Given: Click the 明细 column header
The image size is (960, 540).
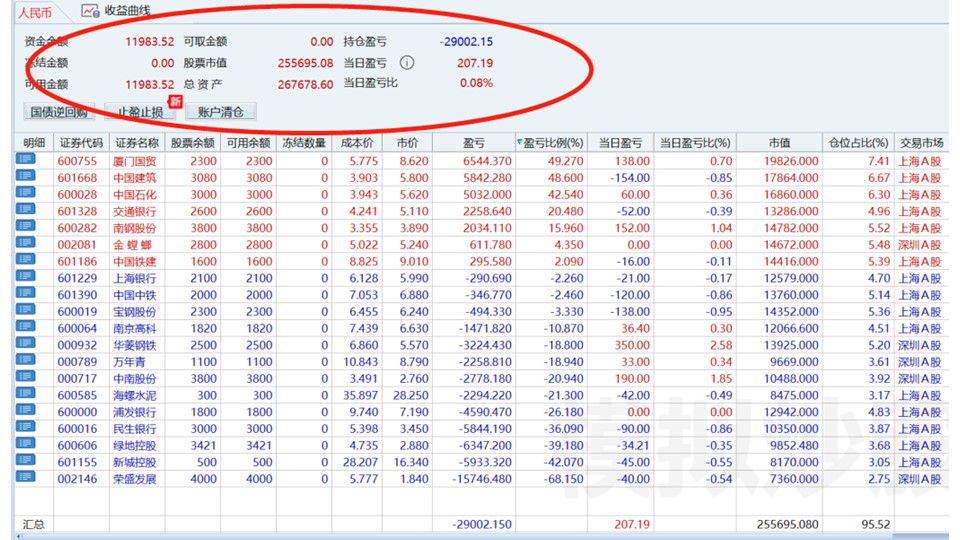Looking at the screenshot, I should point(34,143).
